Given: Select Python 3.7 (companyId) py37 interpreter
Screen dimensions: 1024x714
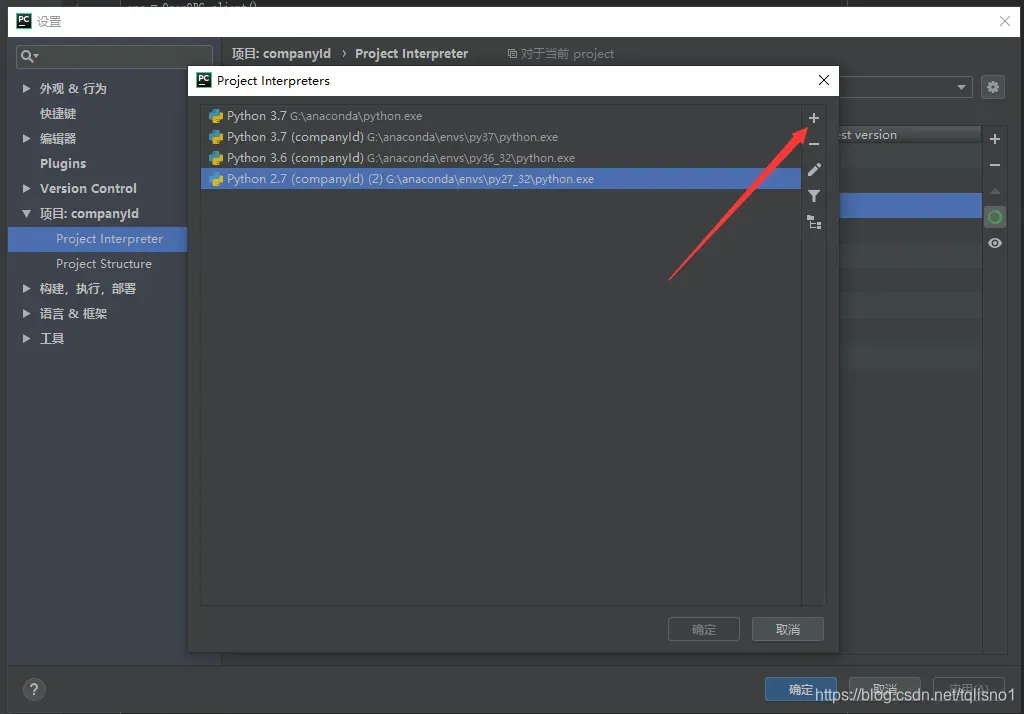Looking at the screenshot, I should pos(501,137).
